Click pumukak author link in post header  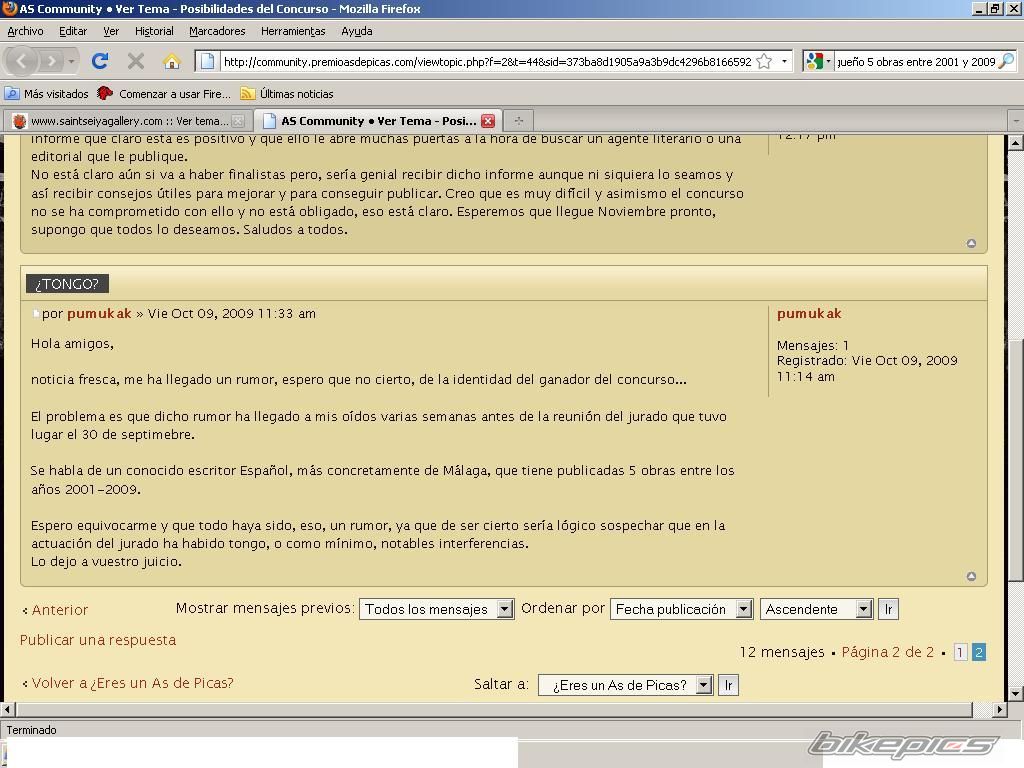coord(99,313)
